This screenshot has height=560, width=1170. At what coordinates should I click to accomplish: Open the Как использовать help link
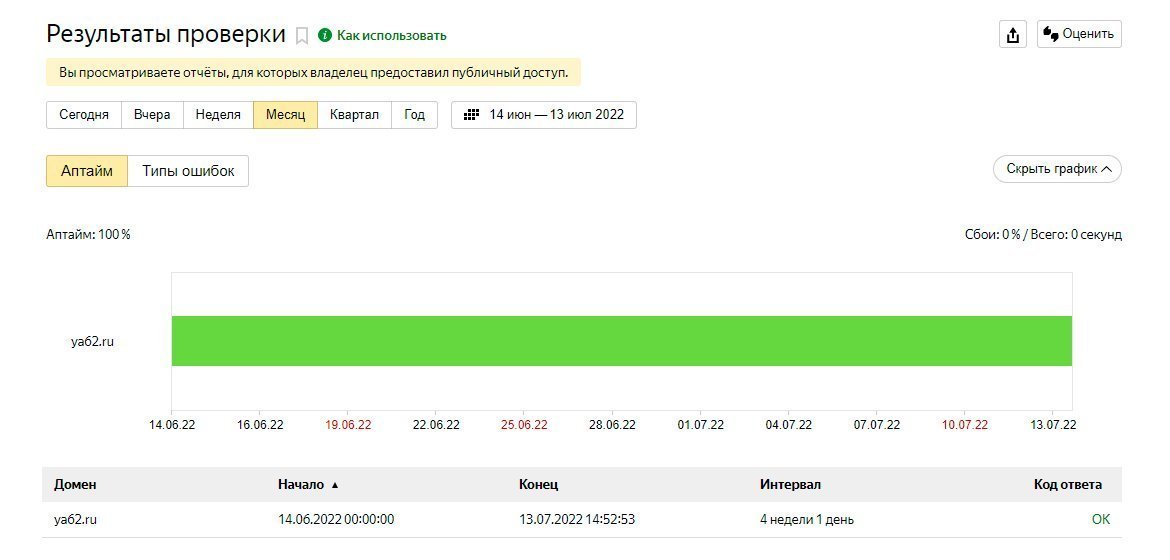(392, 35)
